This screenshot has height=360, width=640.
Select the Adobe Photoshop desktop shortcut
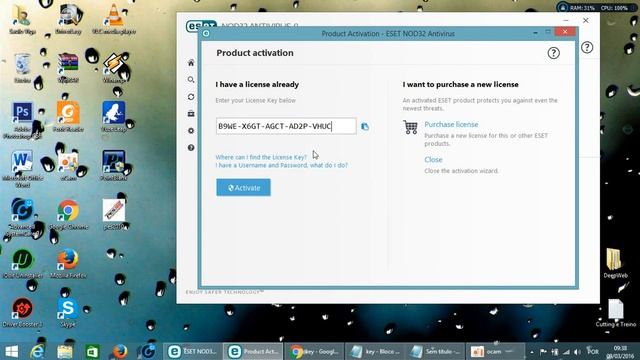(x=22, y=120)
